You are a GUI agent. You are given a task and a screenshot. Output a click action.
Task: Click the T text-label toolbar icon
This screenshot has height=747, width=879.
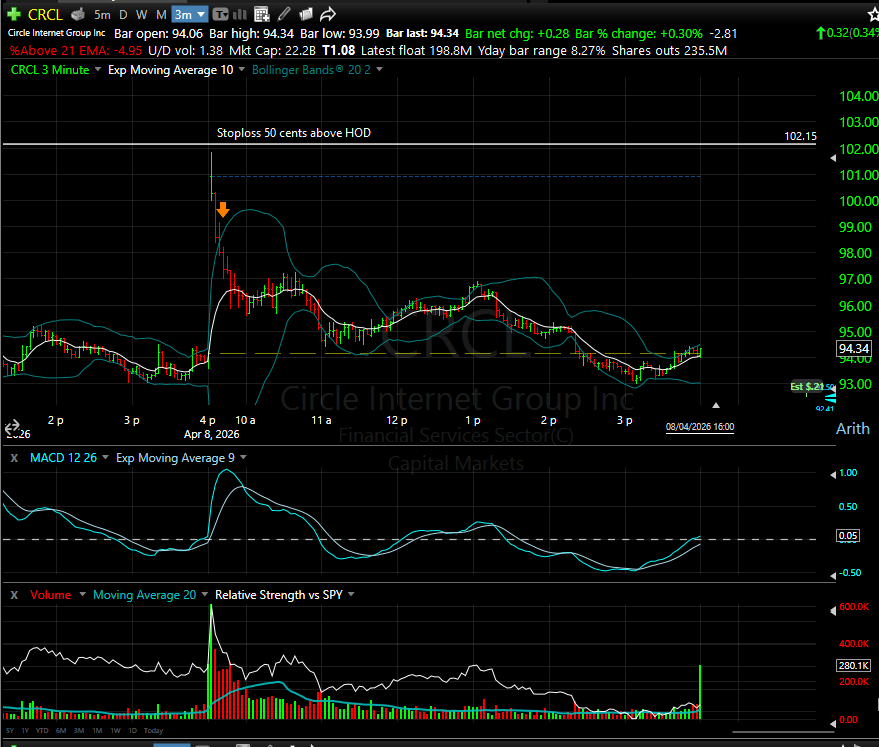coord(220,15)
